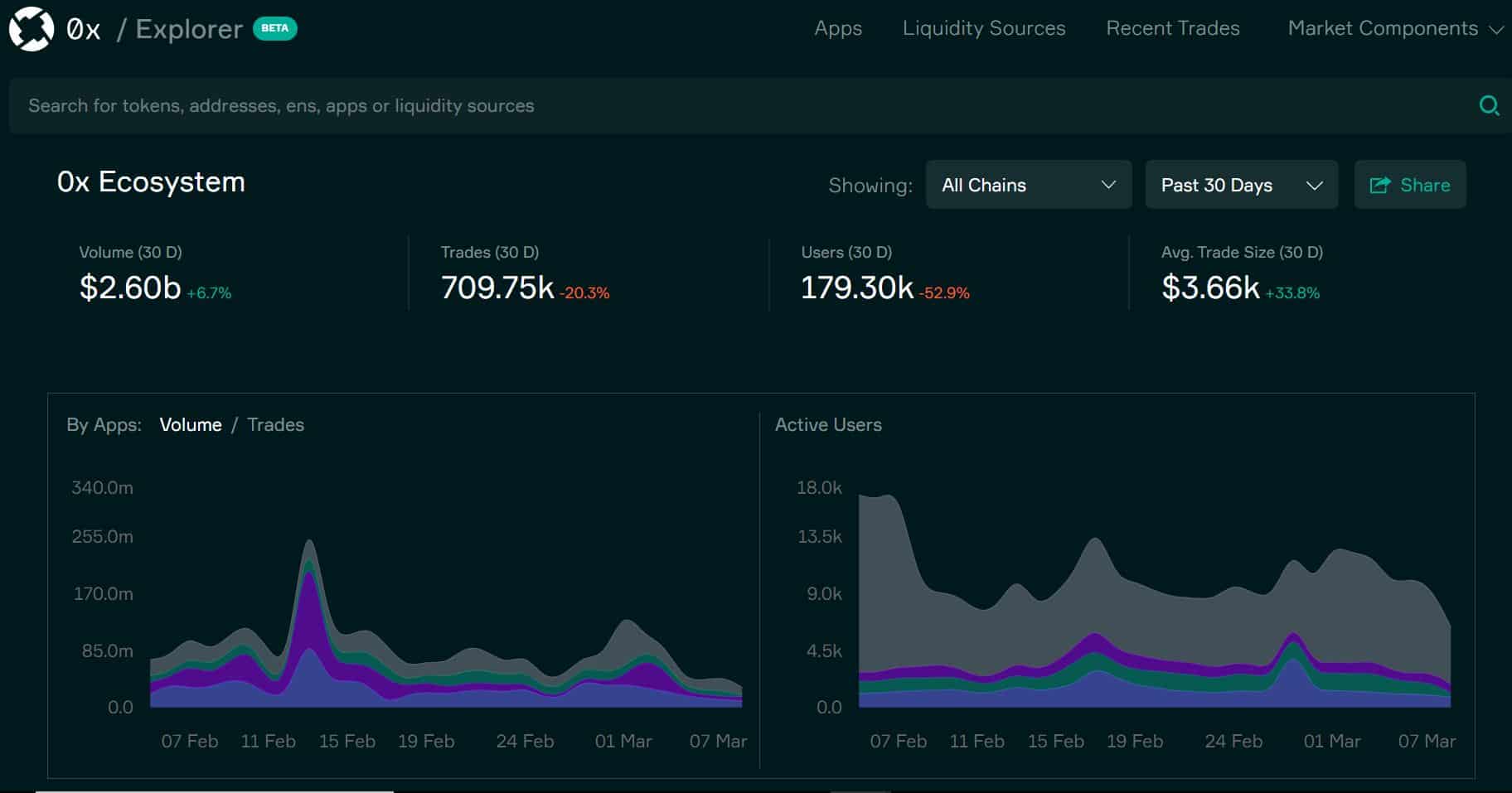Open the Past 30 Days dropdown
This screenshot has height=793, width=1512.
[1241, 185]
